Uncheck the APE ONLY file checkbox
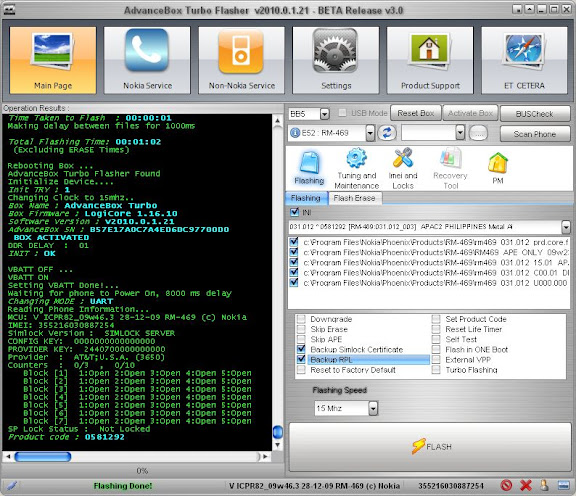 click(294, 252)
